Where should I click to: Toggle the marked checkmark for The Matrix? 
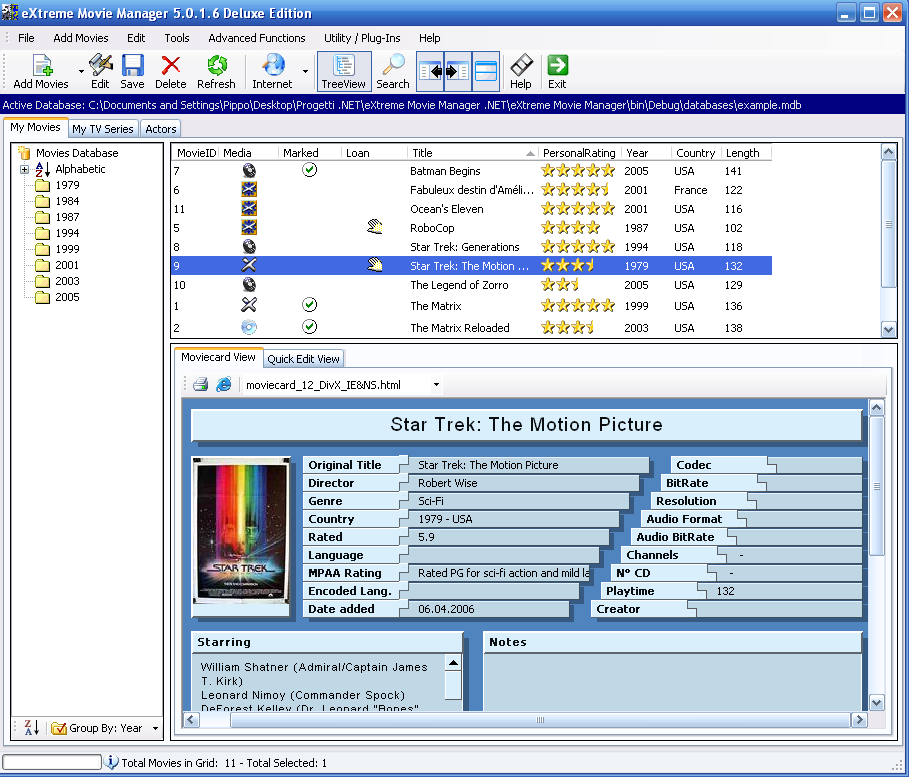[x=310, y=305]
